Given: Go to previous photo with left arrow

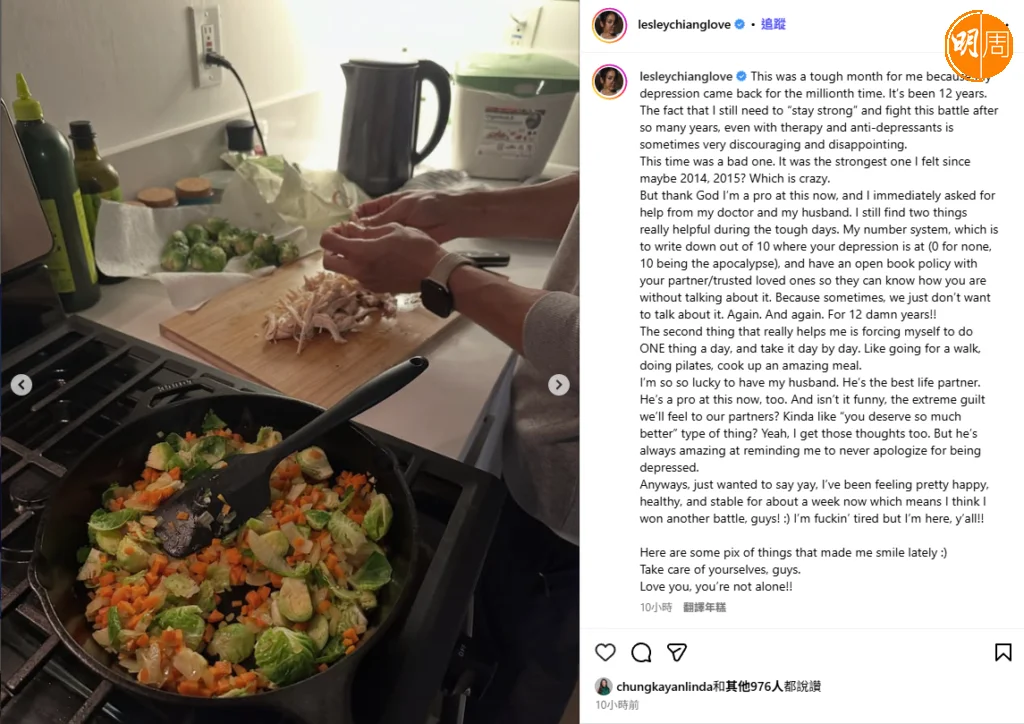Looking at the screenshot, I should (x=22, y=385).
